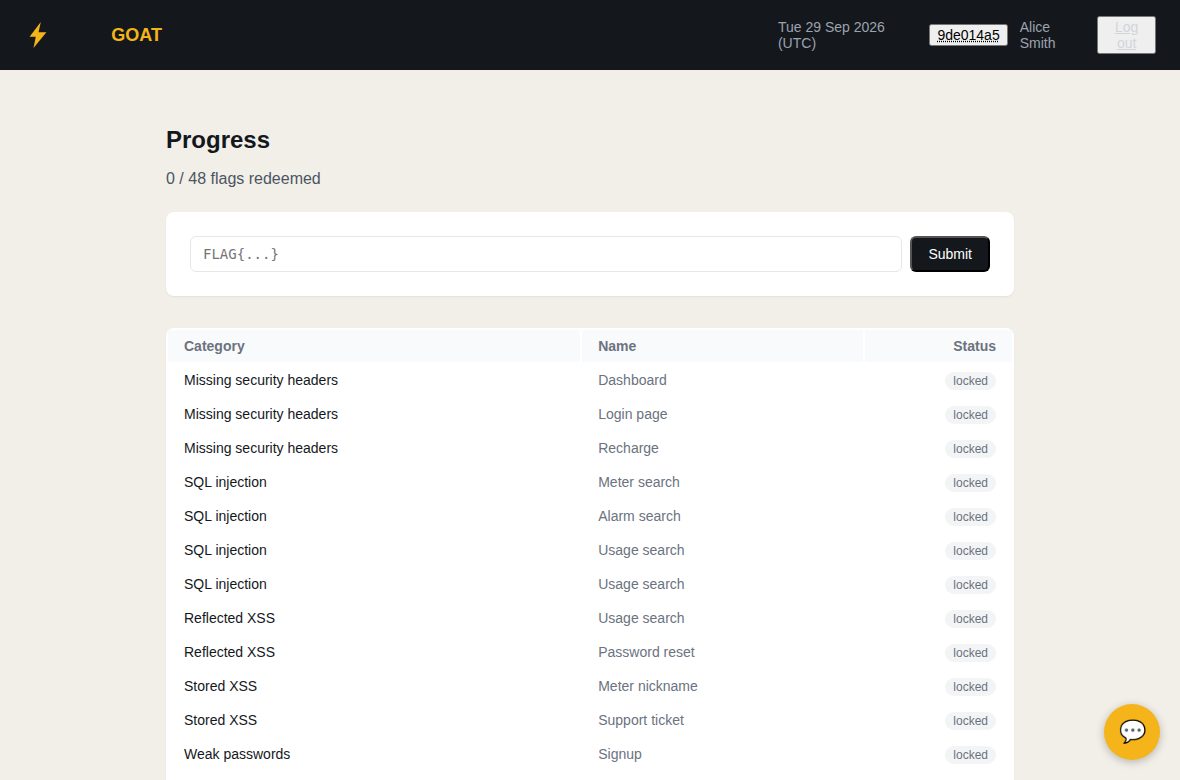Screen dimensions: 1180x780
Task: Click the 0 / 48 flags redeemed text
Action: 243,178
